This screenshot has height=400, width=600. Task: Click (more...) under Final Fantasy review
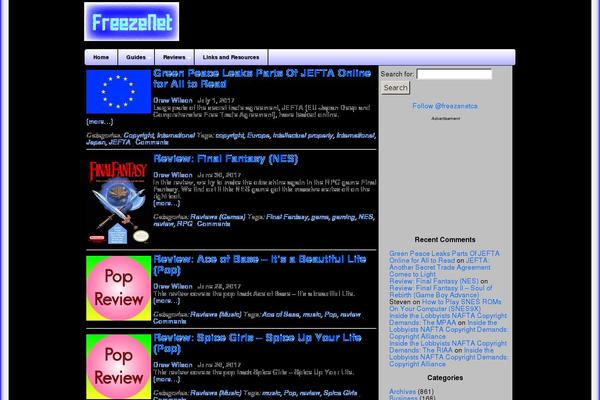pos(166,203)
